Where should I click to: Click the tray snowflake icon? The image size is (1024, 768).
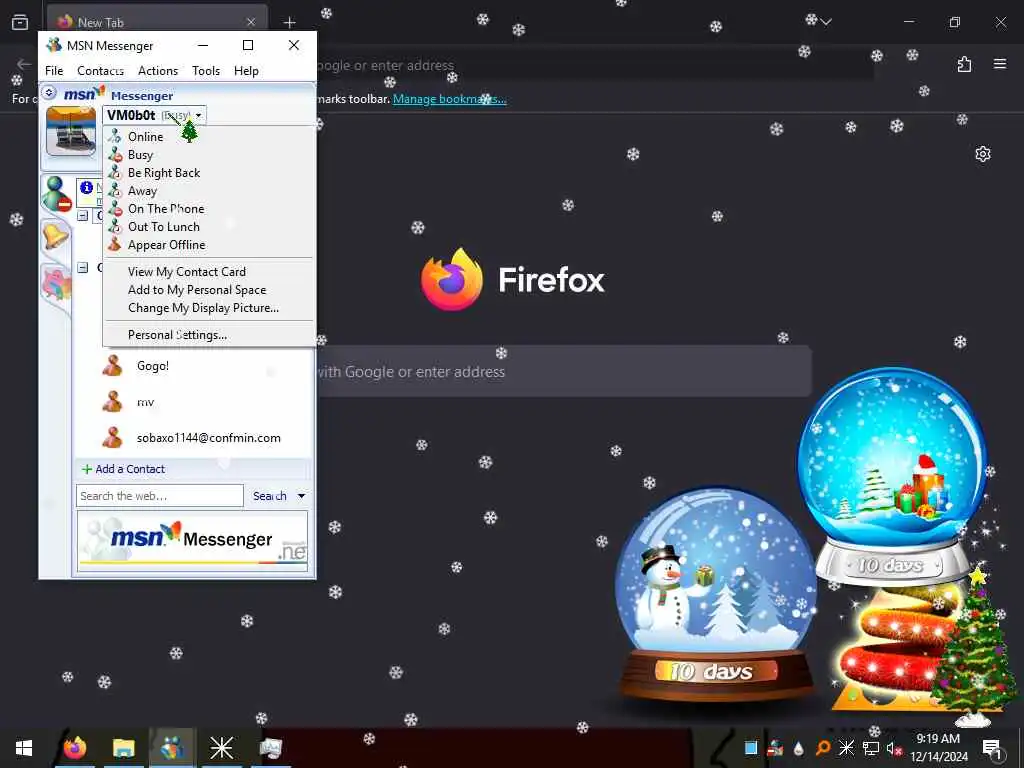click(x=846, y=748)
